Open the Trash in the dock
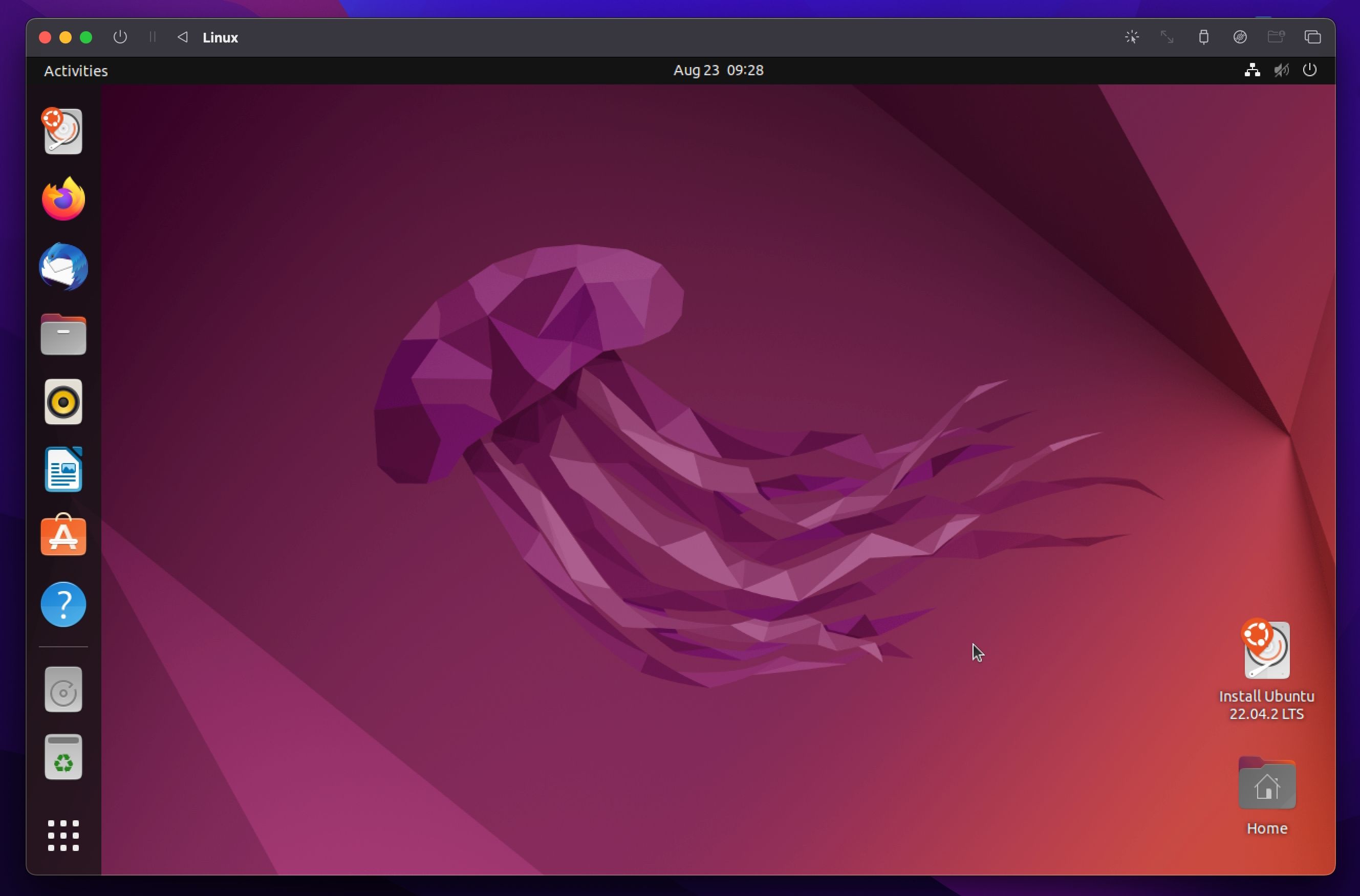Viewport: 1360px width, 896px height. (63, 757)
